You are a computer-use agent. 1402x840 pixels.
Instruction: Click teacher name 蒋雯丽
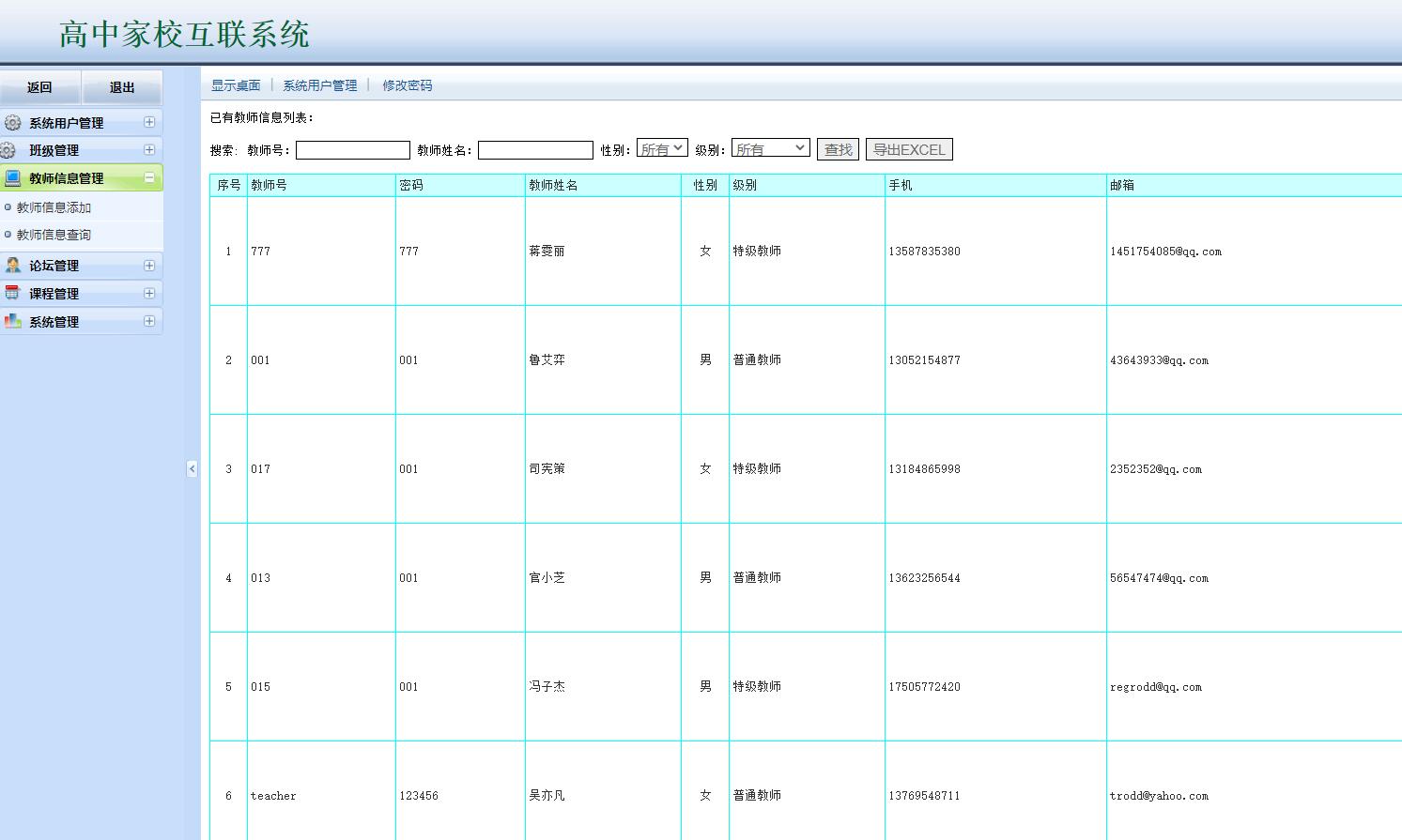point(547,252)
